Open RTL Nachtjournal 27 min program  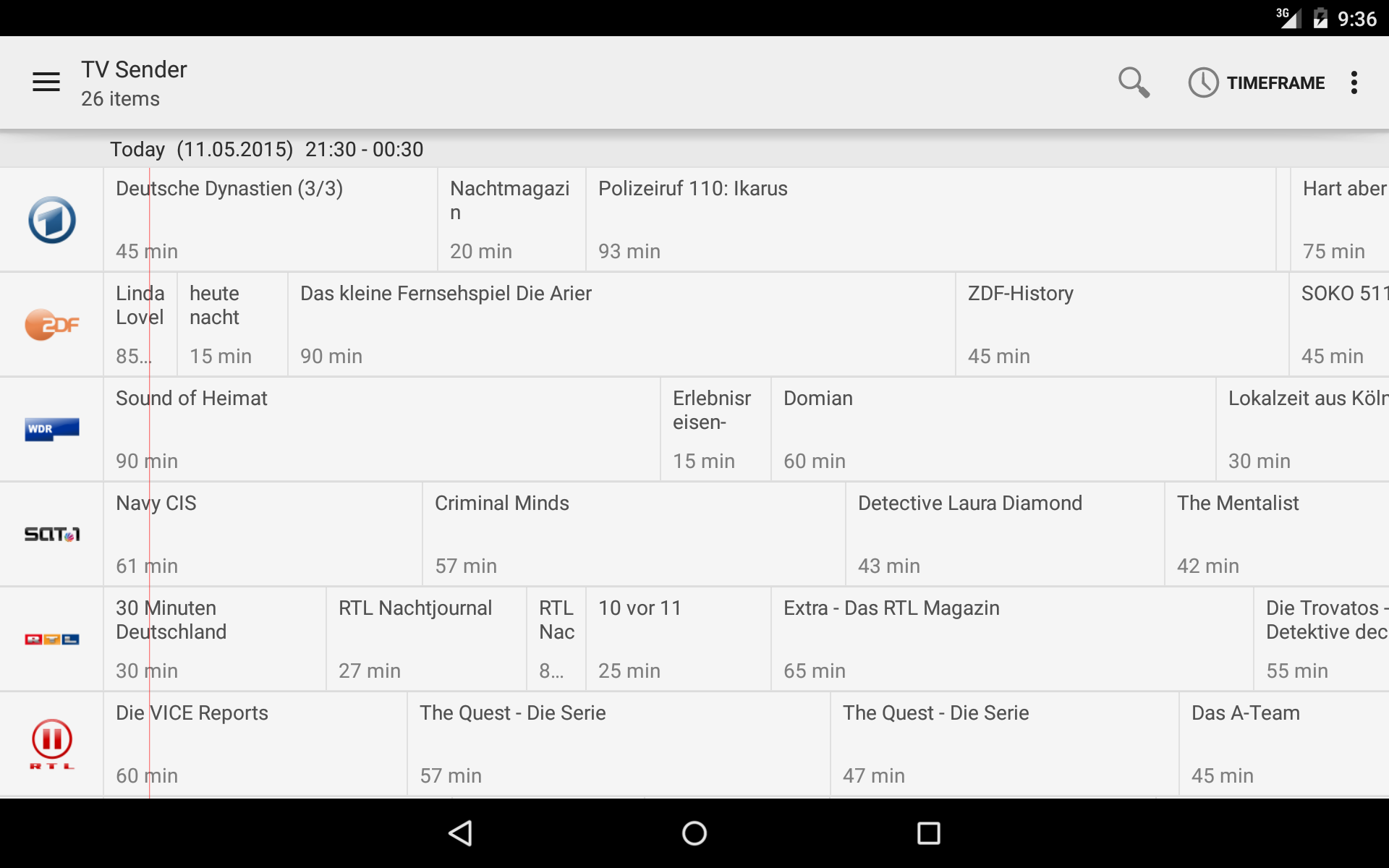click(426, 639)
